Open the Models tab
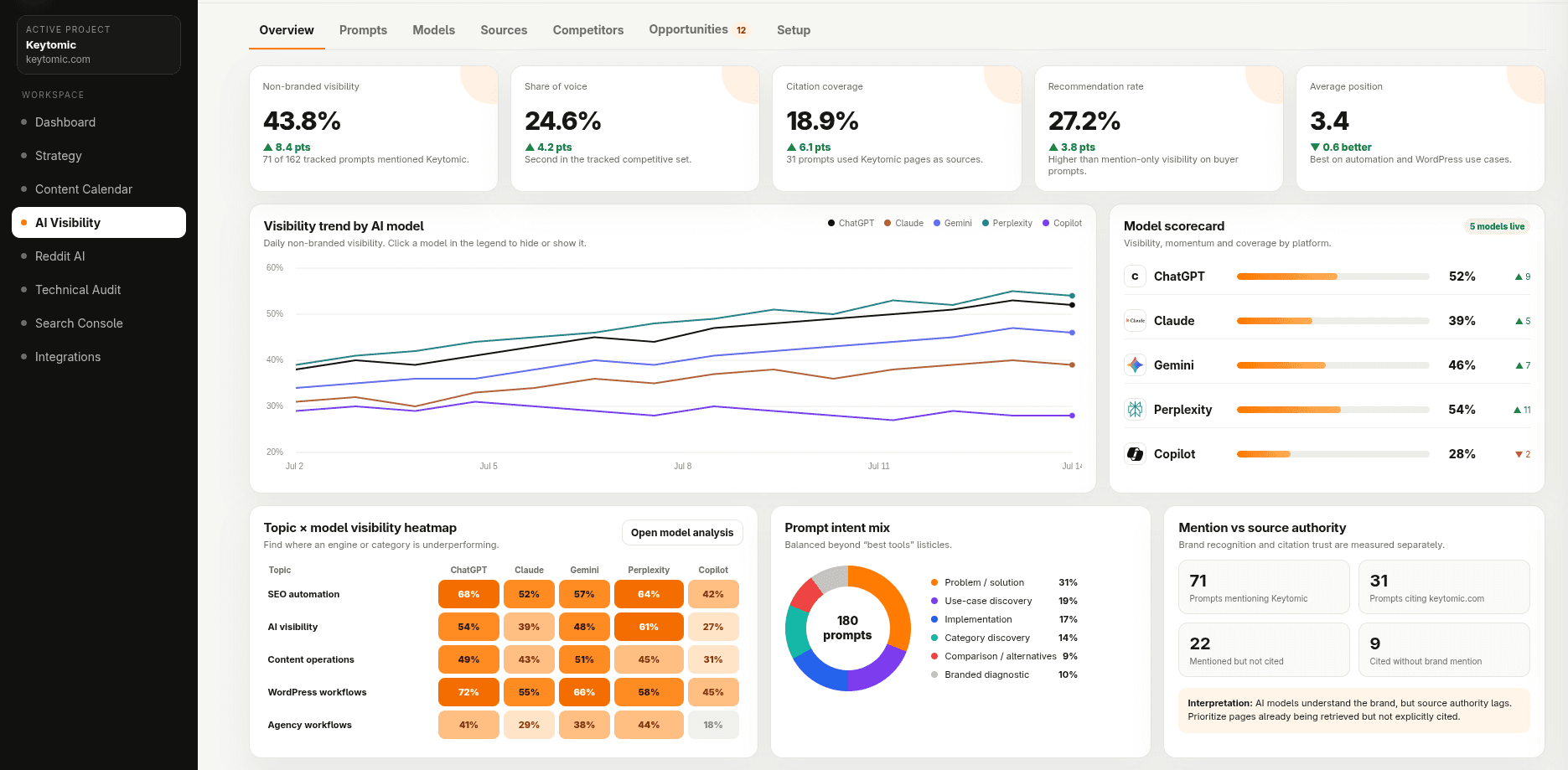 click(x=433, y=30)
